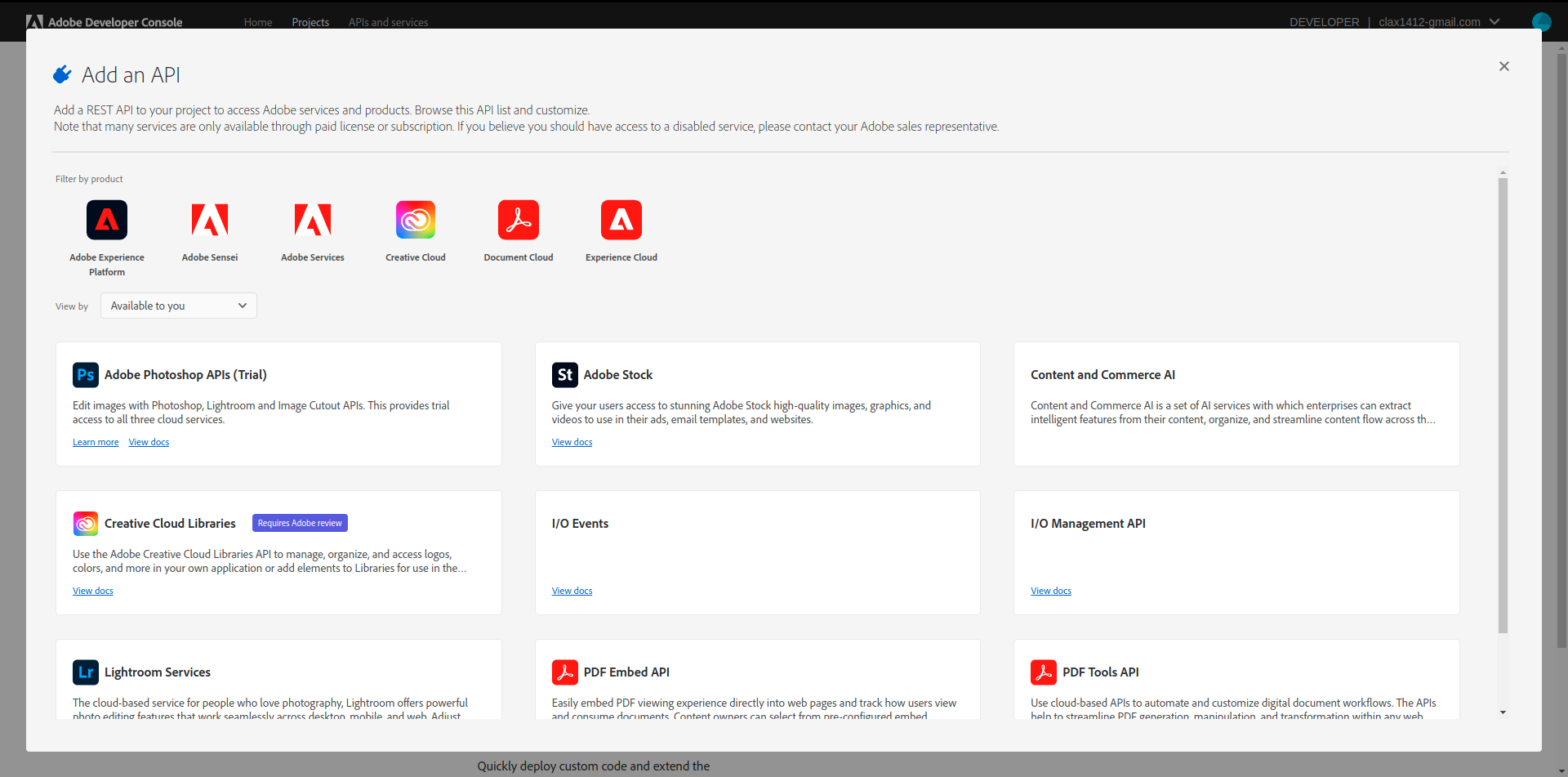This screenshot has height=777, width=1568.
Task: Filter by Document Cloud icon
Action: [x=519, y=220]
